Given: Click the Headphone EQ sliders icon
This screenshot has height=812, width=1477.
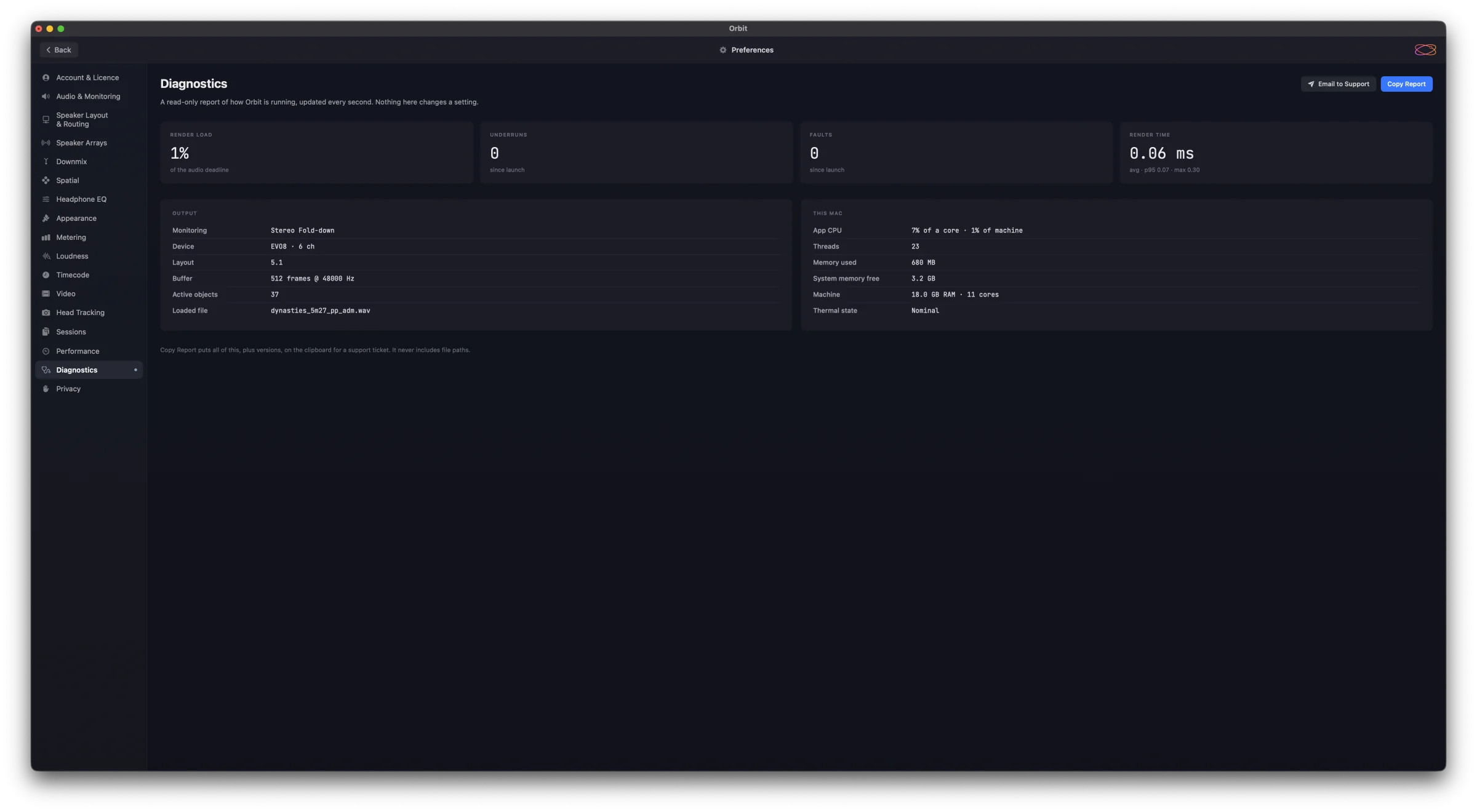Looking at the screenshot, I should pyautogui.click(x=46, y=199).
